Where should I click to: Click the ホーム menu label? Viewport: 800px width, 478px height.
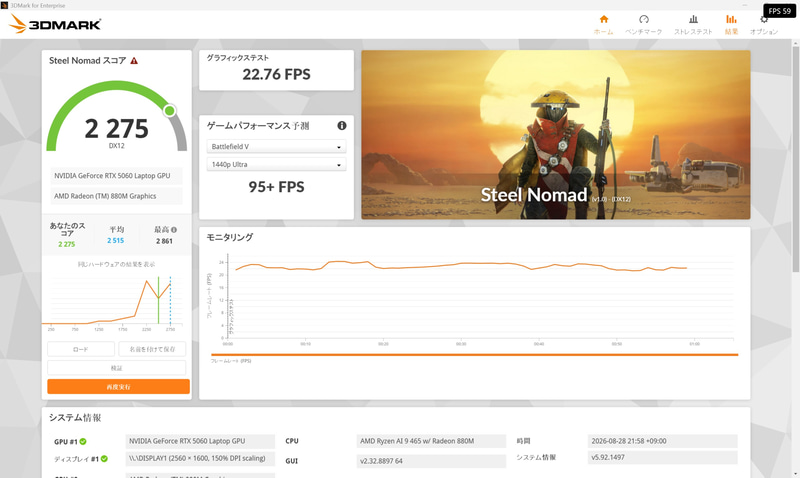coord(604,32)
